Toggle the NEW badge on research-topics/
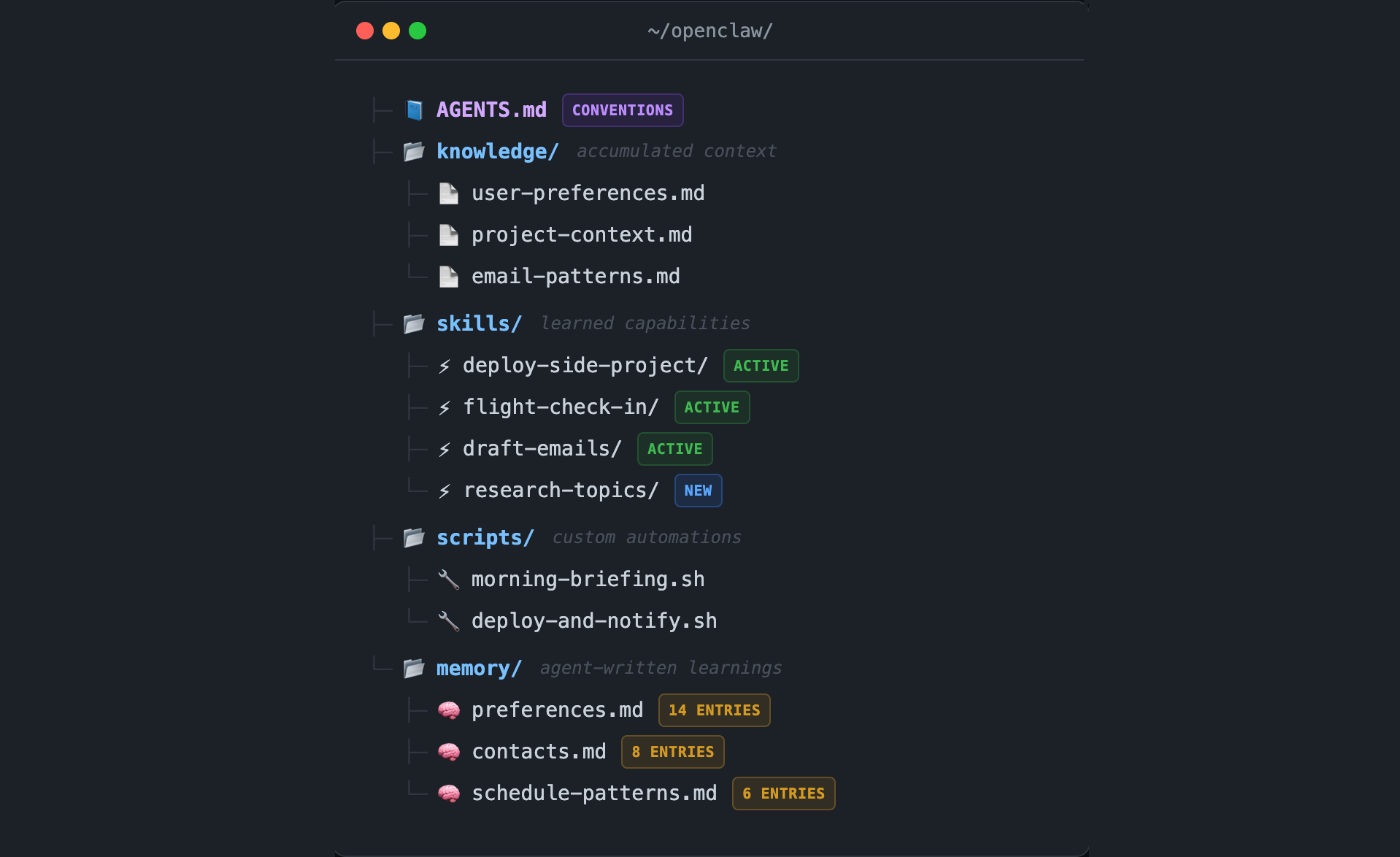The height and width of the screenshot is (857, 1400). pyautogui.click(x=698, y=491)
